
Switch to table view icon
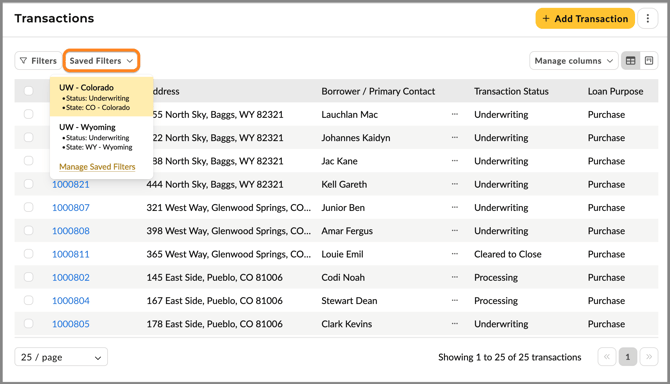631,61
